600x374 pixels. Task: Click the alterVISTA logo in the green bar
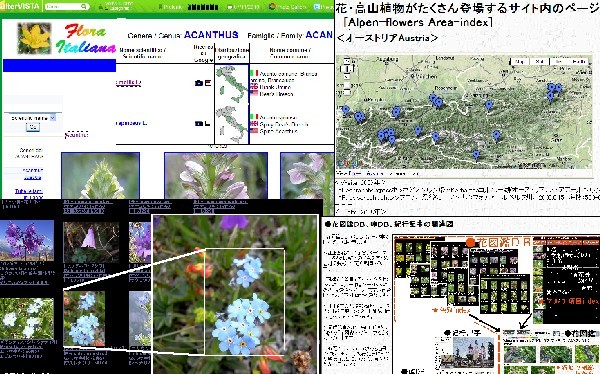(x=21, y=7)
